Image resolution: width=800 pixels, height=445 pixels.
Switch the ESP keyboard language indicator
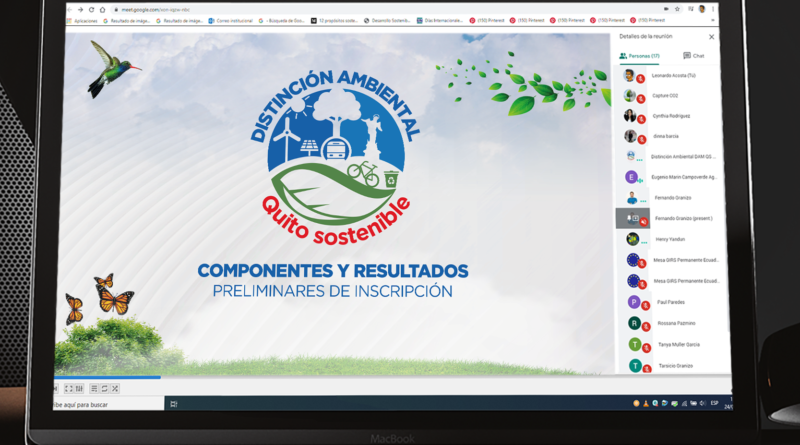coord(714,403)
